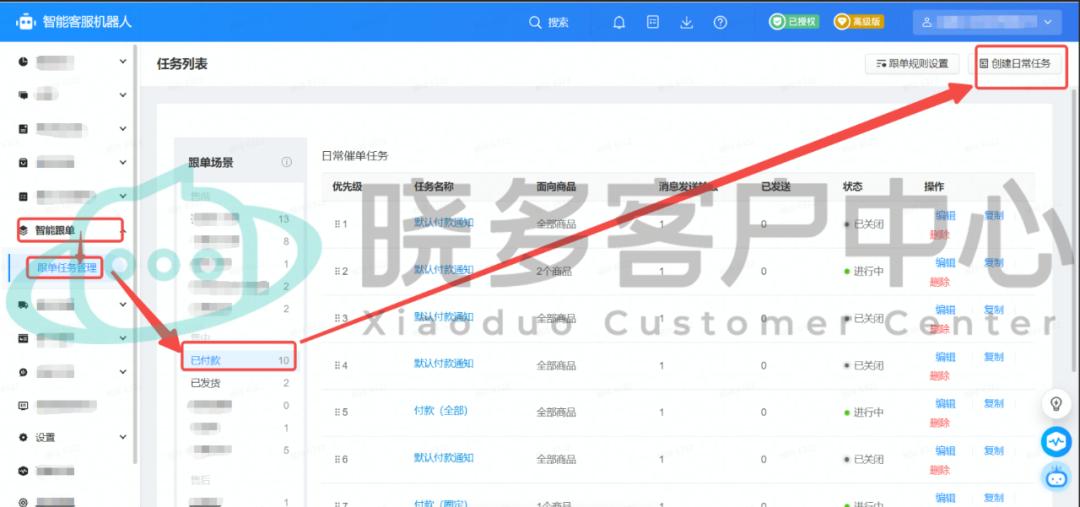Click the 智能客服机器人 app title
This screenshot has height=507, width=1080.
[x=87, y=22]
